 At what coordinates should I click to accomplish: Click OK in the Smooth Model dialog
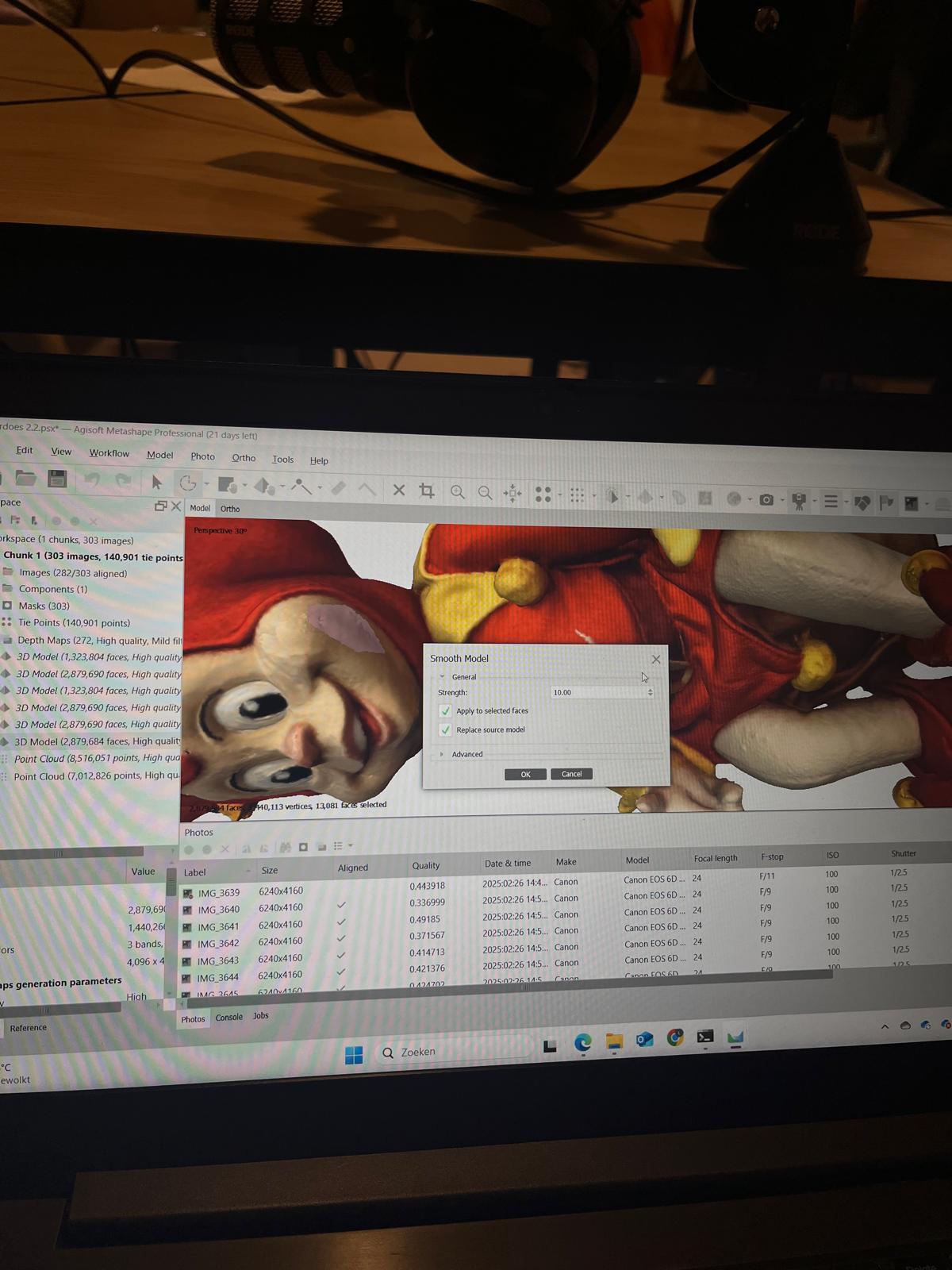click(525, 775)
